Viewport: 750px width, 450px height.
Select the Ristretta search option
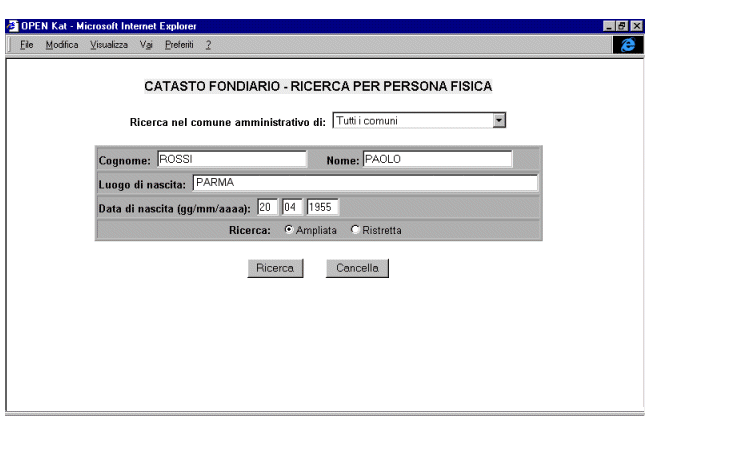tap(354, 230)
